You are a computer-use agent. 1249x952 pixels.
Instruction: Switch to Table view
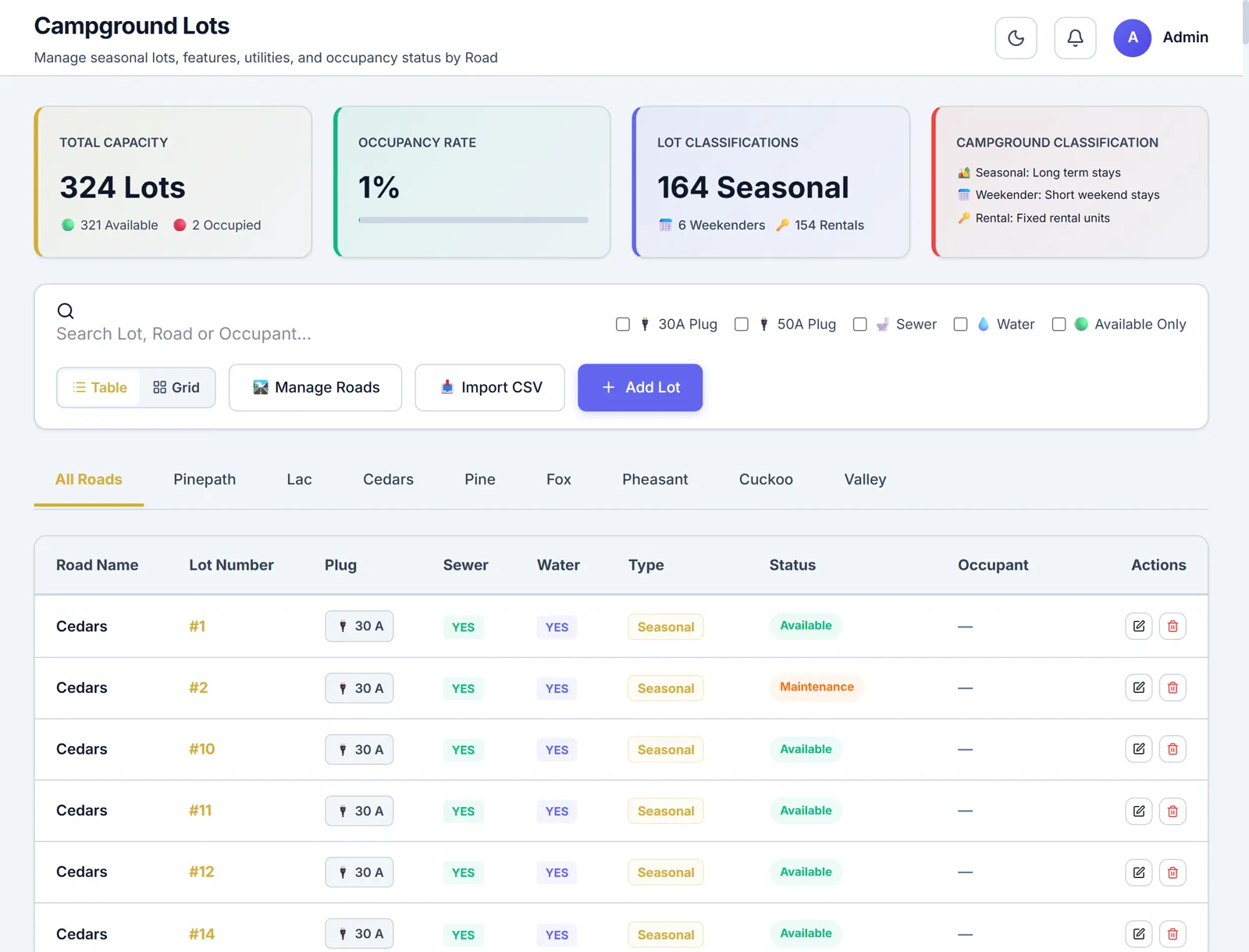click(99, 387)
